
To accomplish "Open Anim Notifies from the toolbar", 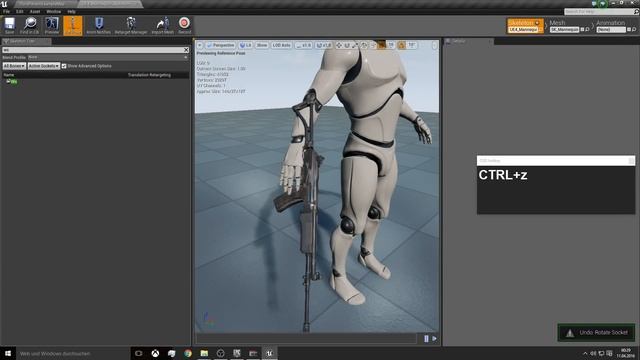I will (98, 25).
